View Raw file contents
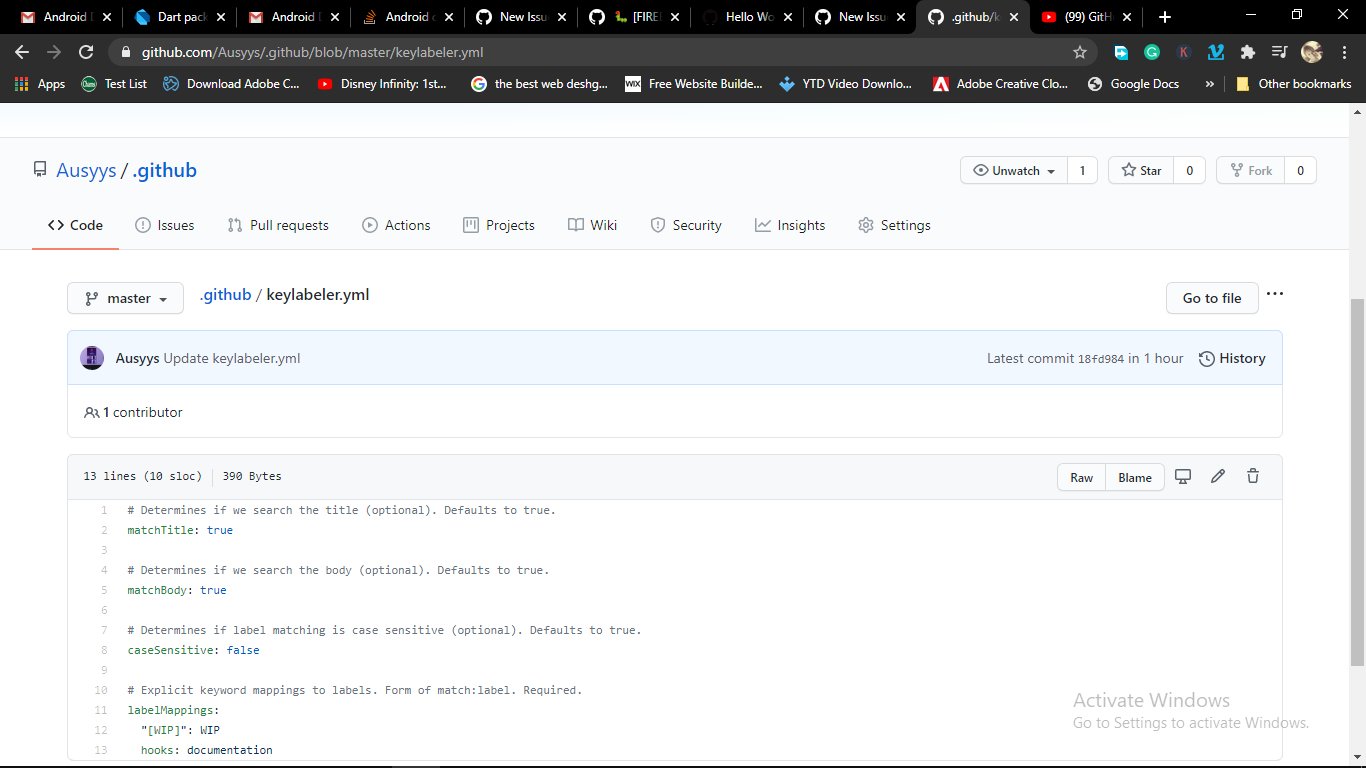 [1082, 477]
